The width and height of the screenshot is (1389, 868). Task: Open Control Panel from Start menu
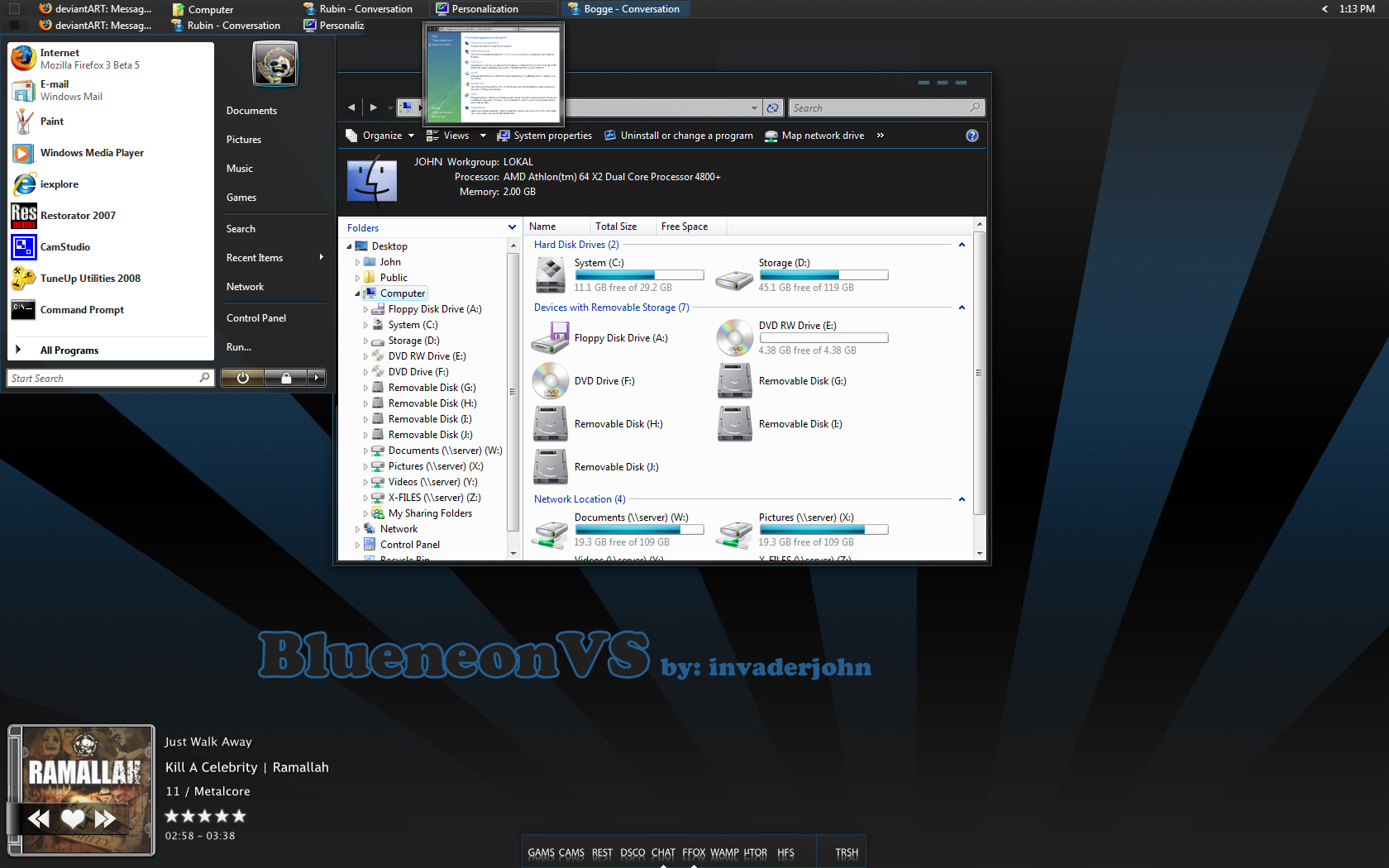[256, 318]
